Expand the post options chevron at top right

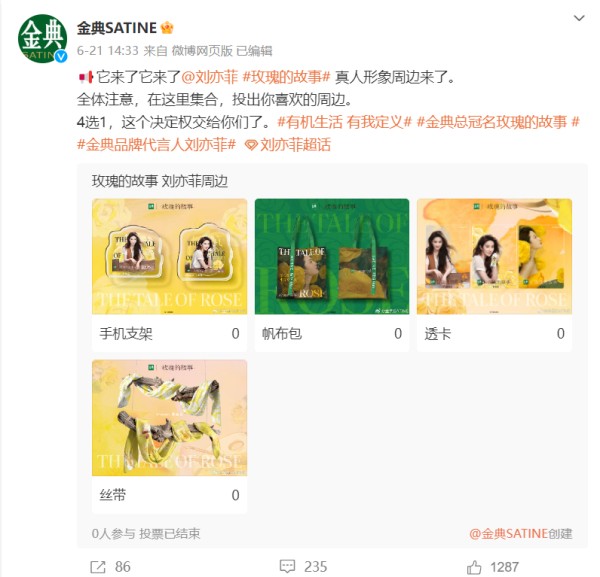tap(579, 18)
